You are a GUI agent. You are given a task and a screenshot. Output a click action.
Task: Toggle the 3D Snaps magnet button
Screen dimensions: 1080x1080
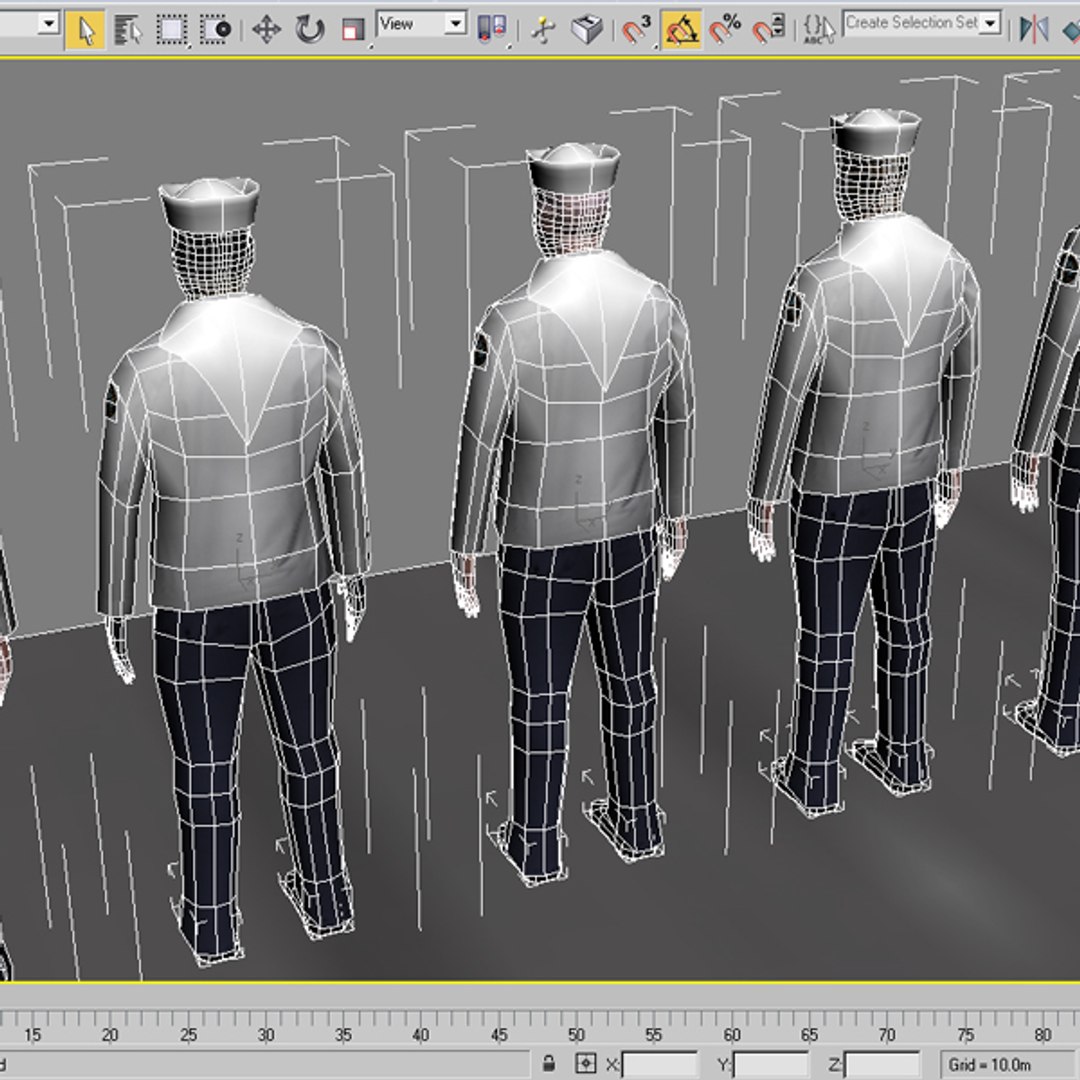click(x=636, y=29)
